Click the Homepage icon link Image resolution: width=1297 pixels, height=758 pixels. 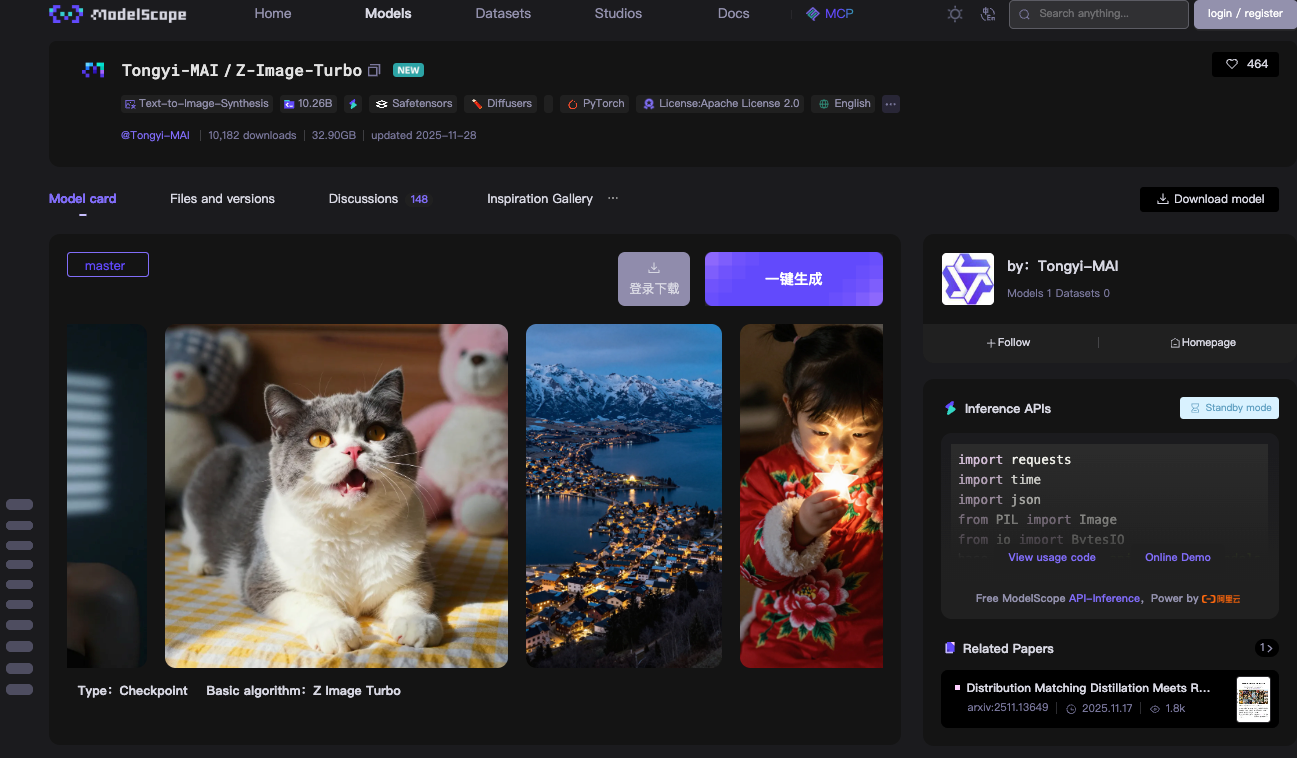click(1203, 343)
